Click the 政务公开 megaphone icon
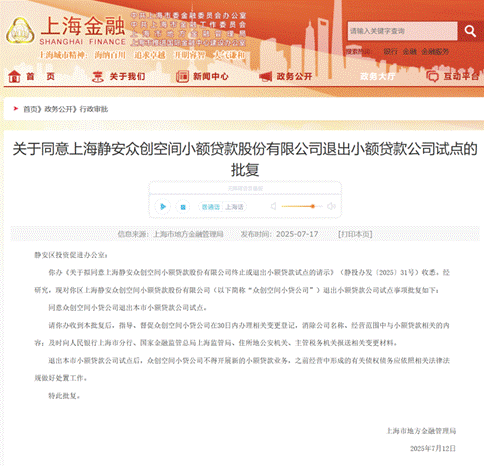 [266, 77]
